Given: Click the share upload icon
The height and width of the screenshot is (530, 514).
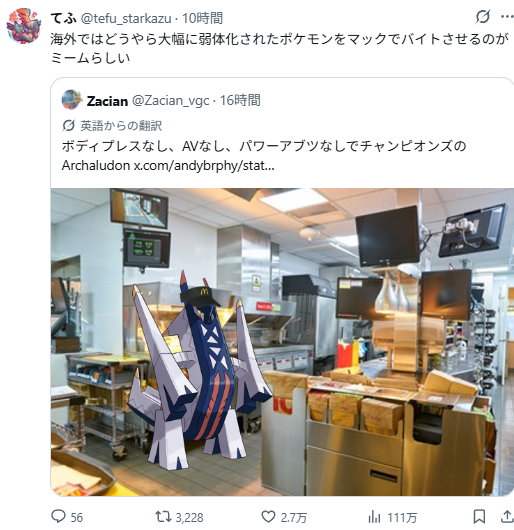Looking at the screenshot, I should point(507,516).
